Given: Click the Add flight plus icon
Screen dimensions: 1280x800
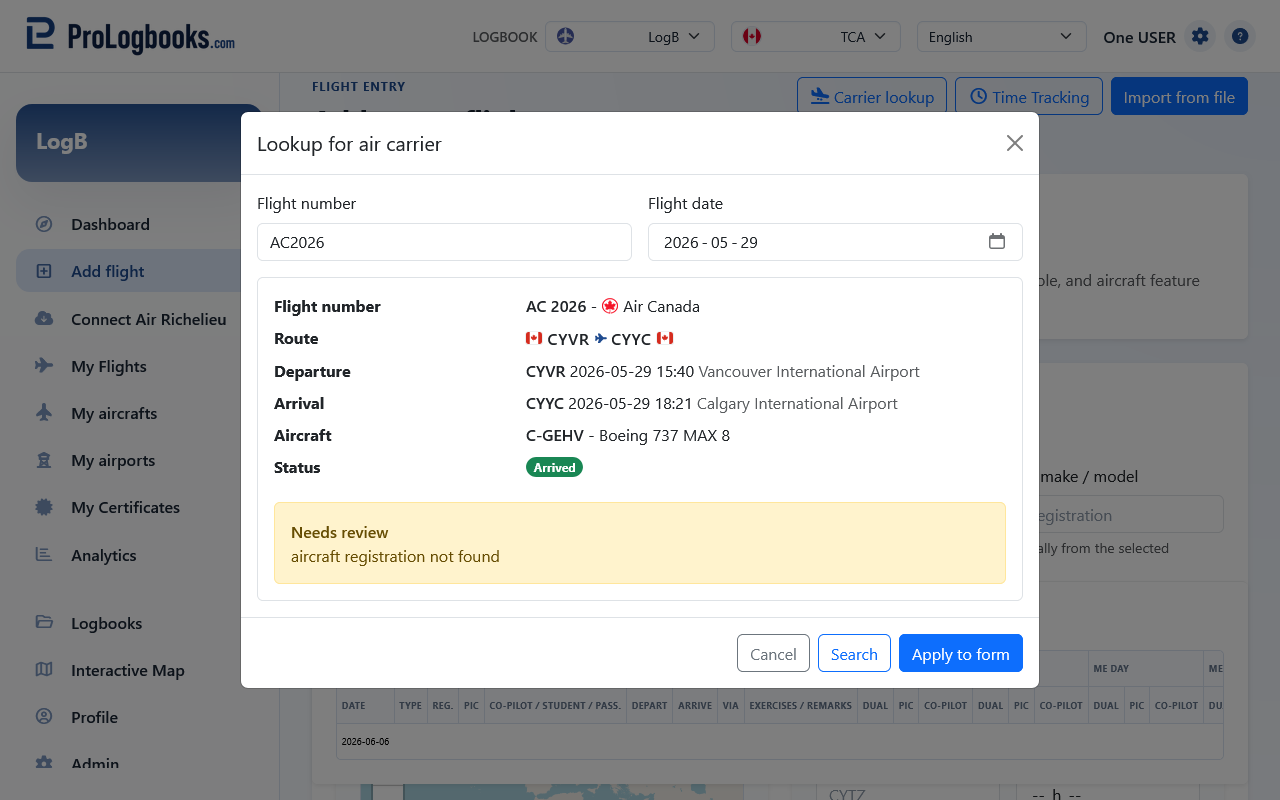Looking at the screenshot, I should [x=44, y=271].
